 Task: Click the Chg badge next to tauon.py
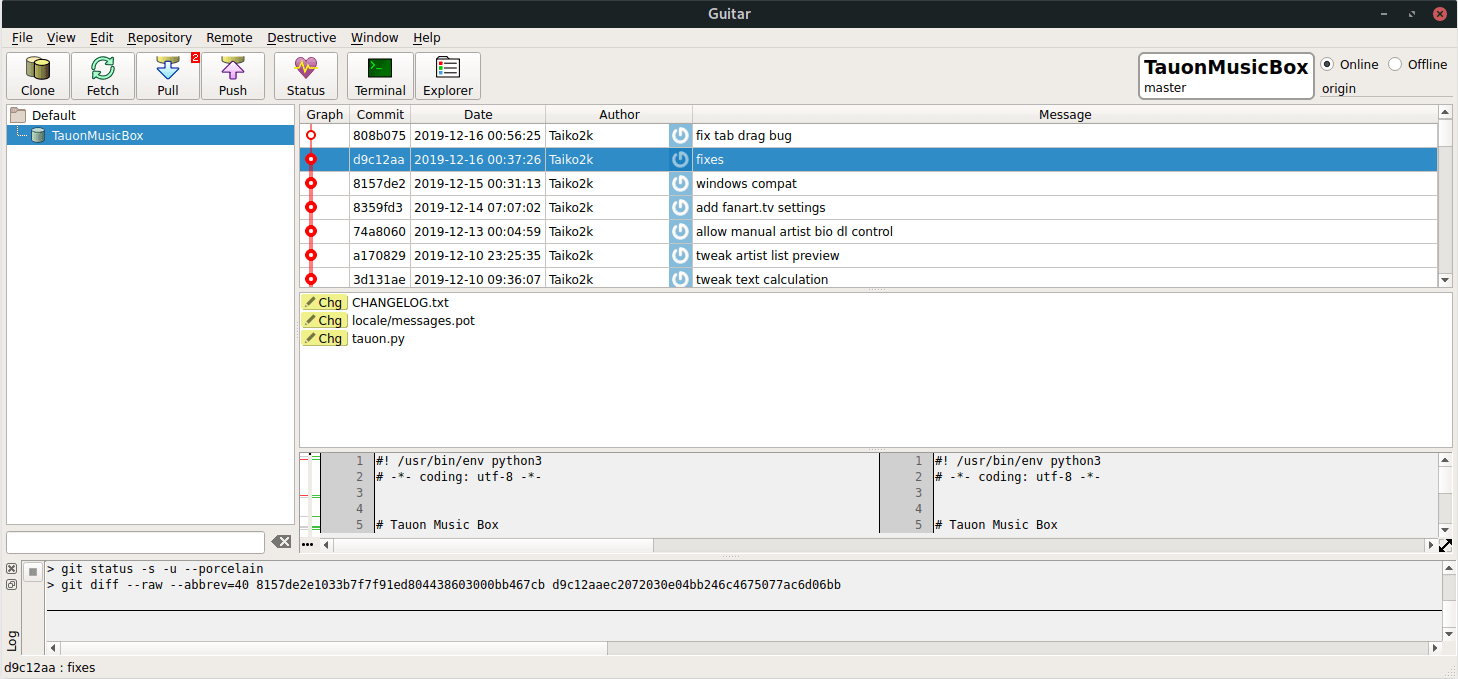[x=324, y=338]
